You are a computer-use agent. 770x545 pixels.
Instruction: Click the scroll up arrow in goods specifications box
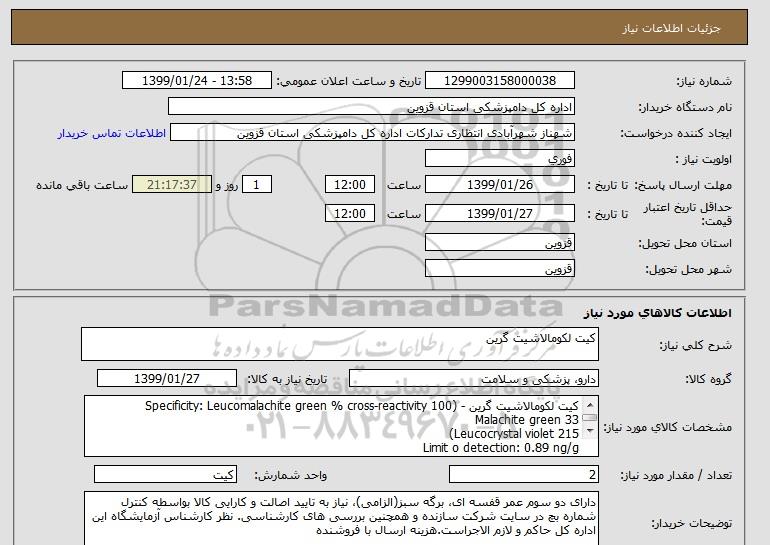coord(589,405)
